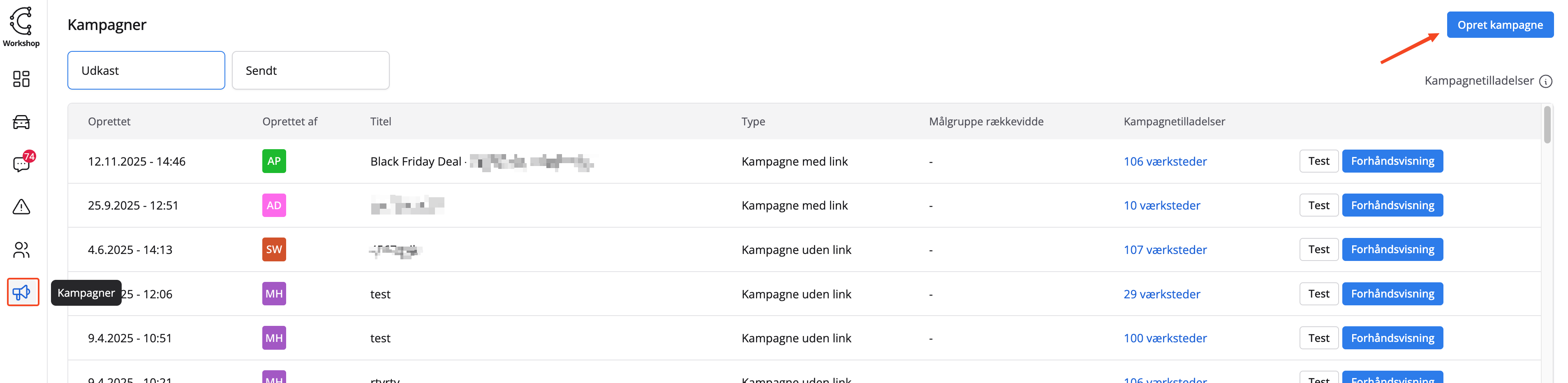Open the 107 værksteder link
The width and height of the screenshot is (1568, 383).
(x=1164, y=250)
